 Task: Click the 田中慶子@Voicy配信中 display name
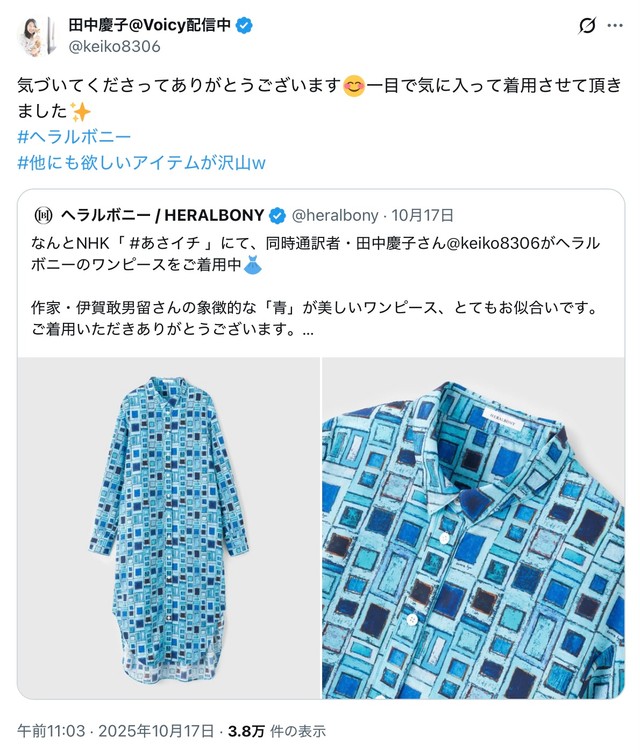coord(150,25)
